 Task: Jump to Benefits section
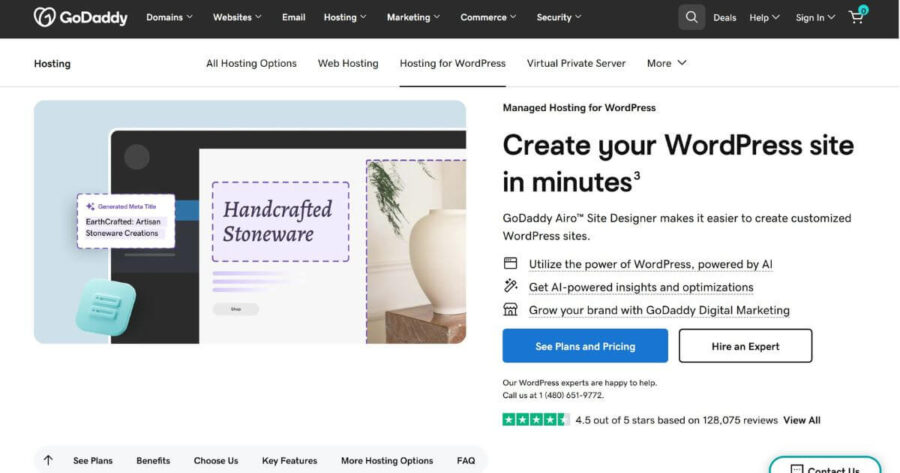pyautogui.click(x=153, y=460)
